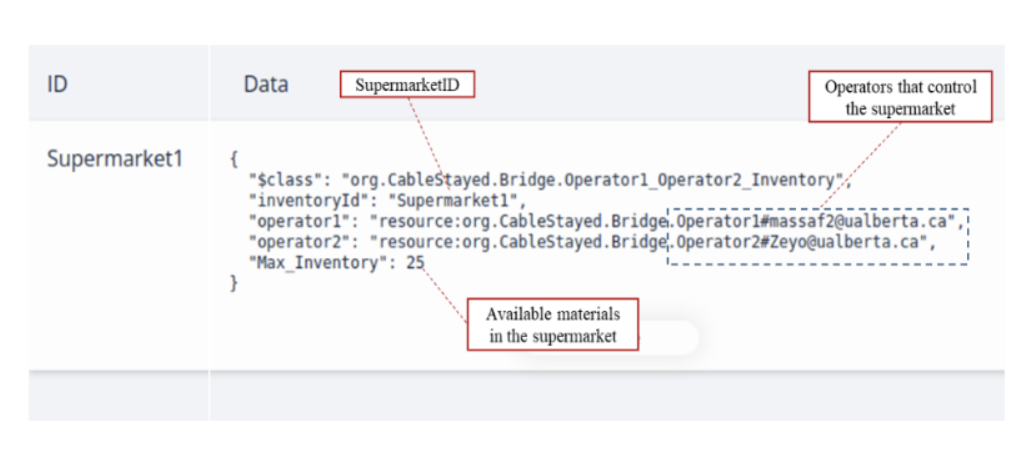1024x458 pixels.
Task: Select the Max_Inventory value 25
Action: point(415,262)
